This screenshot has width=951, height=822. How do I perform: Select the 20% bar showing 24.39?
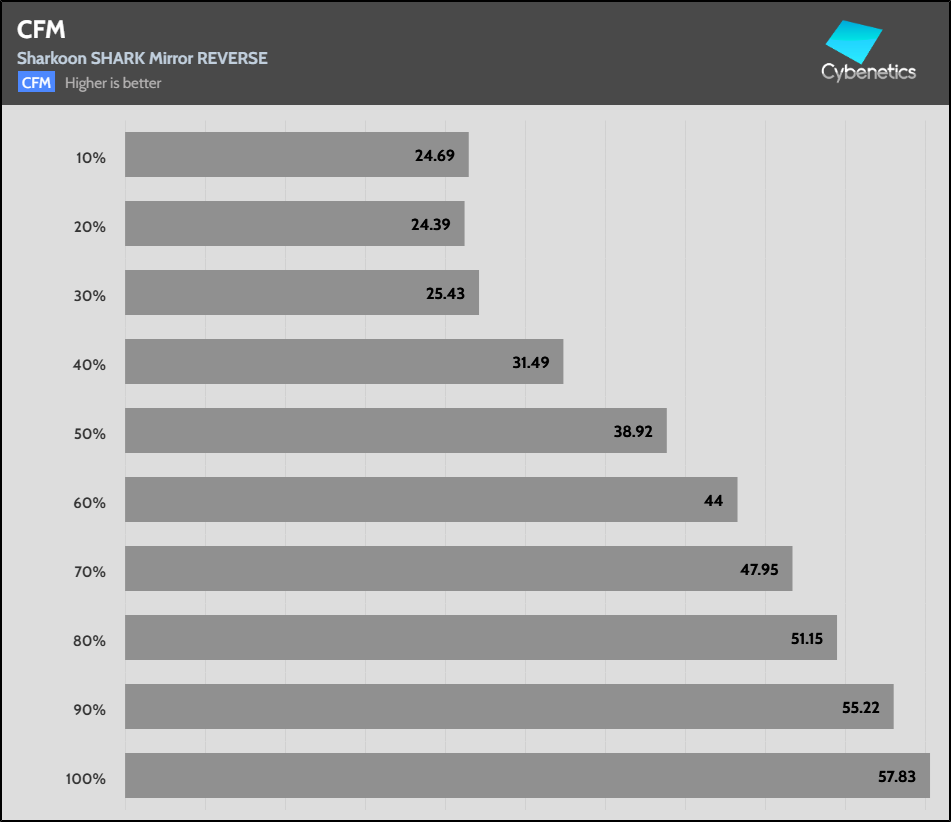(294, 224)
